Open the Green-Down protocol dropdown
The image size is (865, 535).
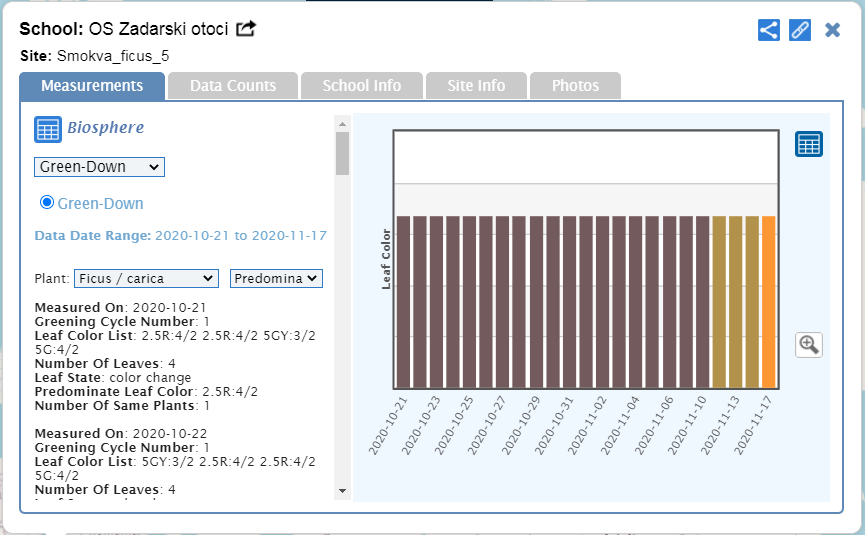(x=99, y=166)
